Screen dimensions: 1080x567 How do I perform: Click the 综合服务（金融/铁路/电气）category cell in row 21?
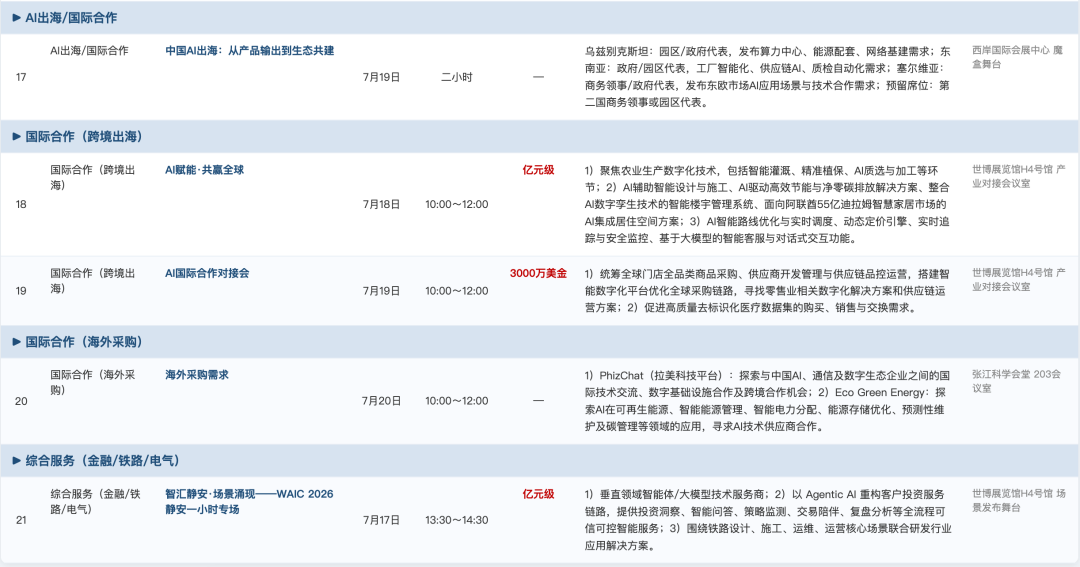[95, 502]
